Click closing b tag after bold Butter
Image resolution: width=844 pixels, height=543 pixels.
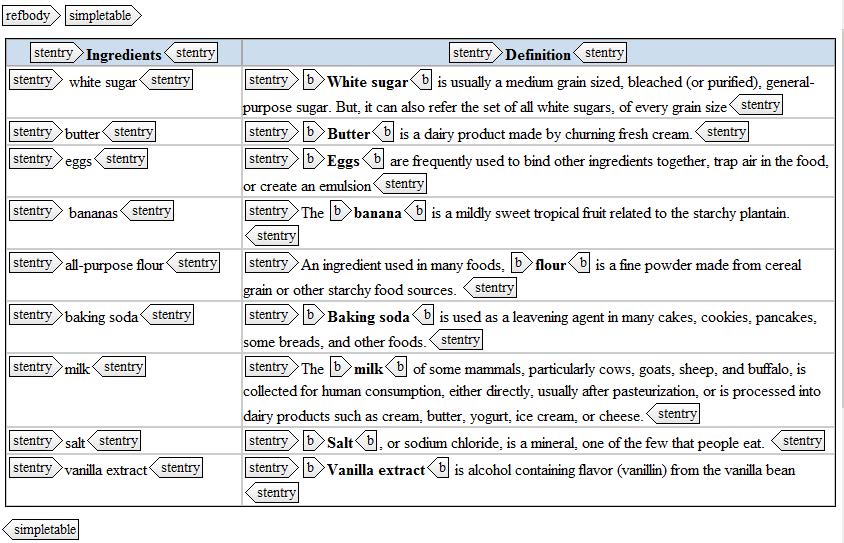[x=383, y=132]
